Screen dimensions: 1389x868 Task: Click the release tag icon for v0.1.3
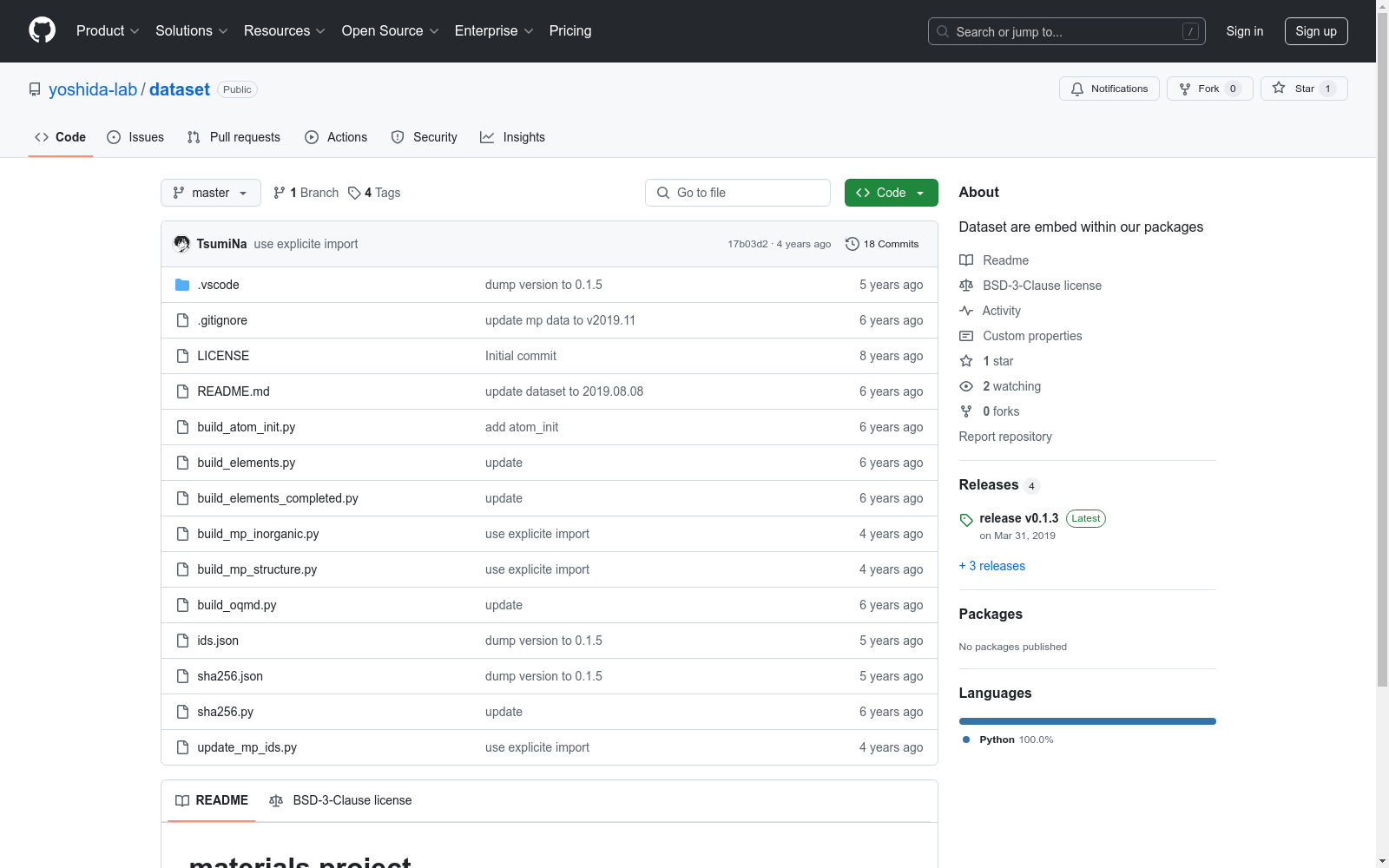pyautogui.click(x=966, y=520)
